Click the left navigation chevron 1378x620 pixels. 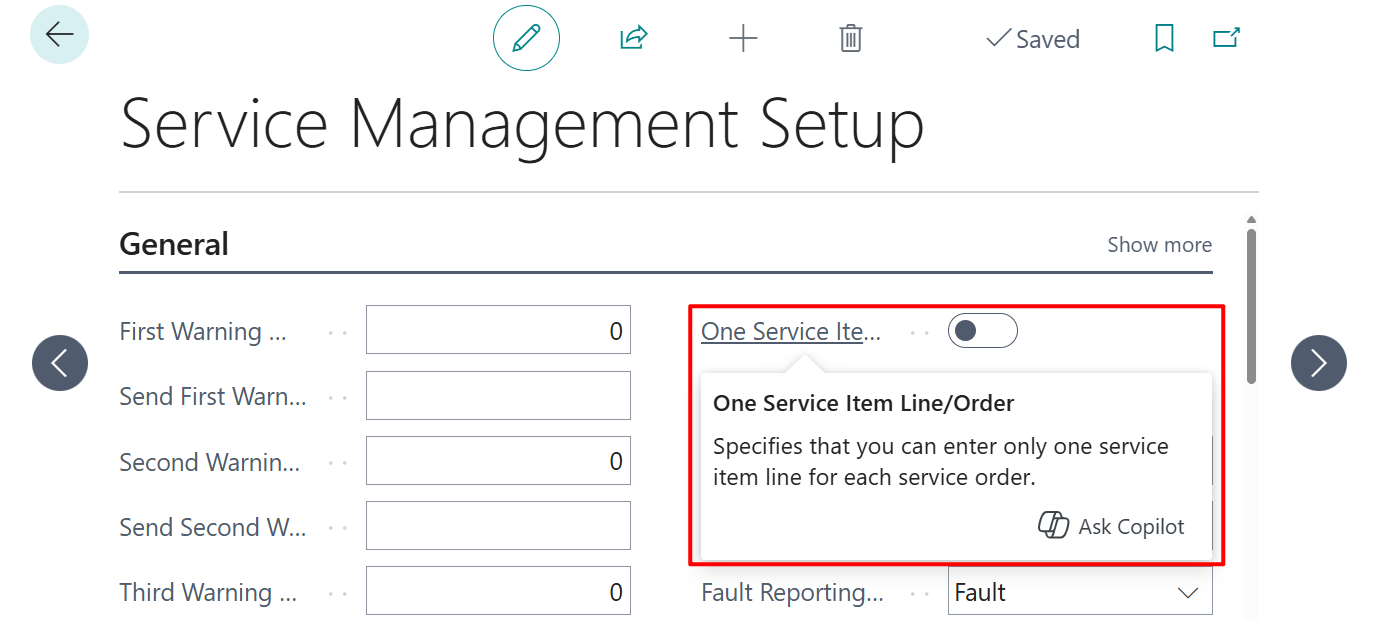pos(59,362)
